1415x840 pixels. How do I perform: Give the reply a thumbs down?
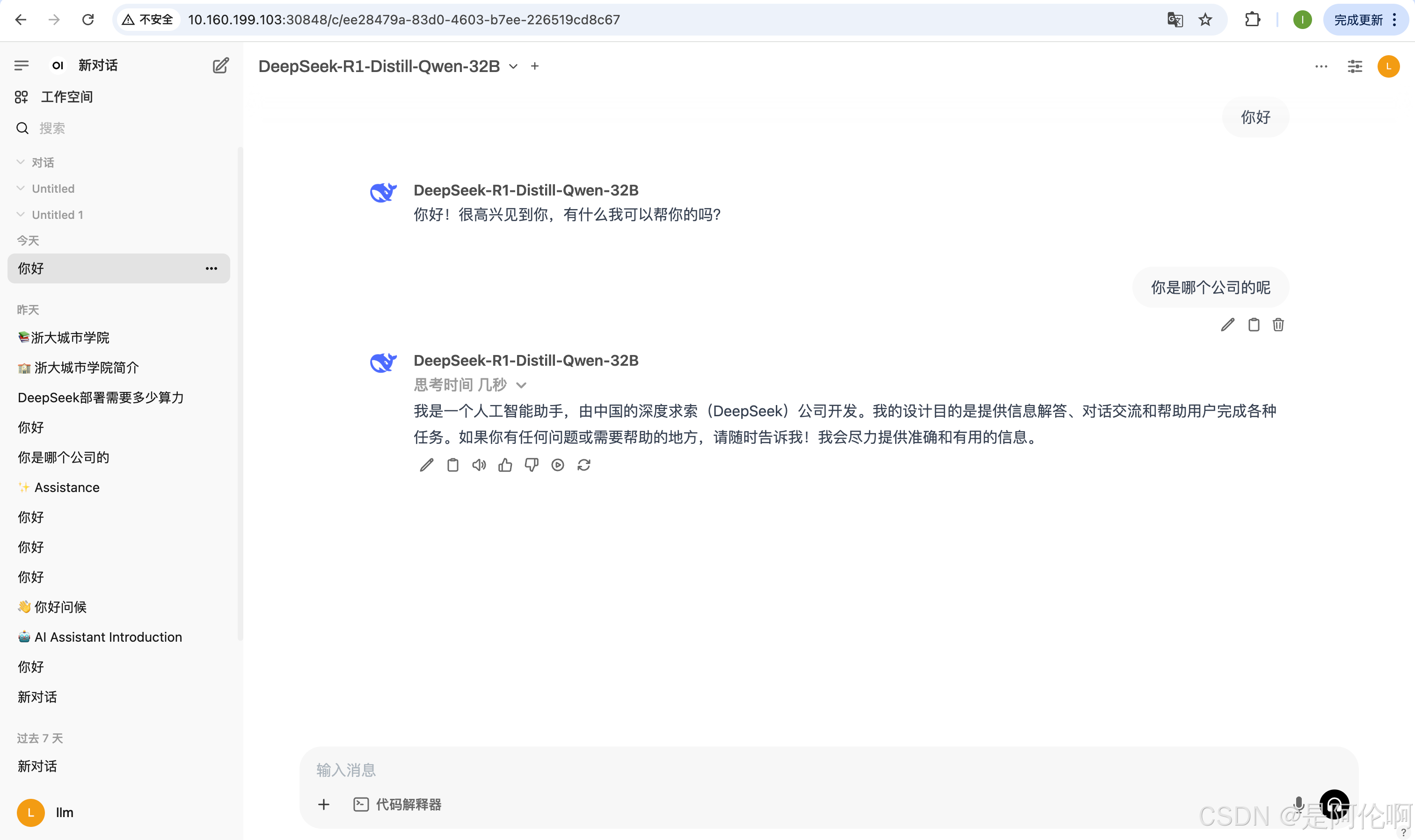pyautogui.click(x=531, y=465)
